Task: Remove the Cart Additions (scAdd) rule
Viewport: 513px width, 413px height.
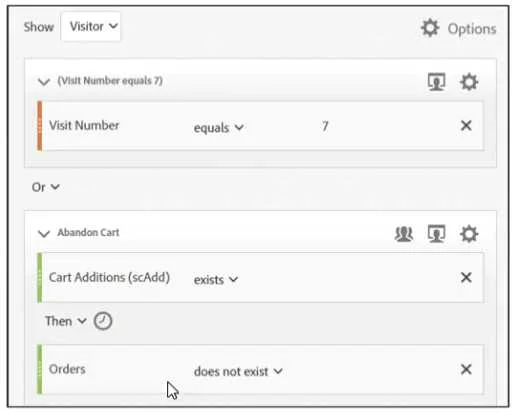Action: pyautogui.click(x=466, y=277)
